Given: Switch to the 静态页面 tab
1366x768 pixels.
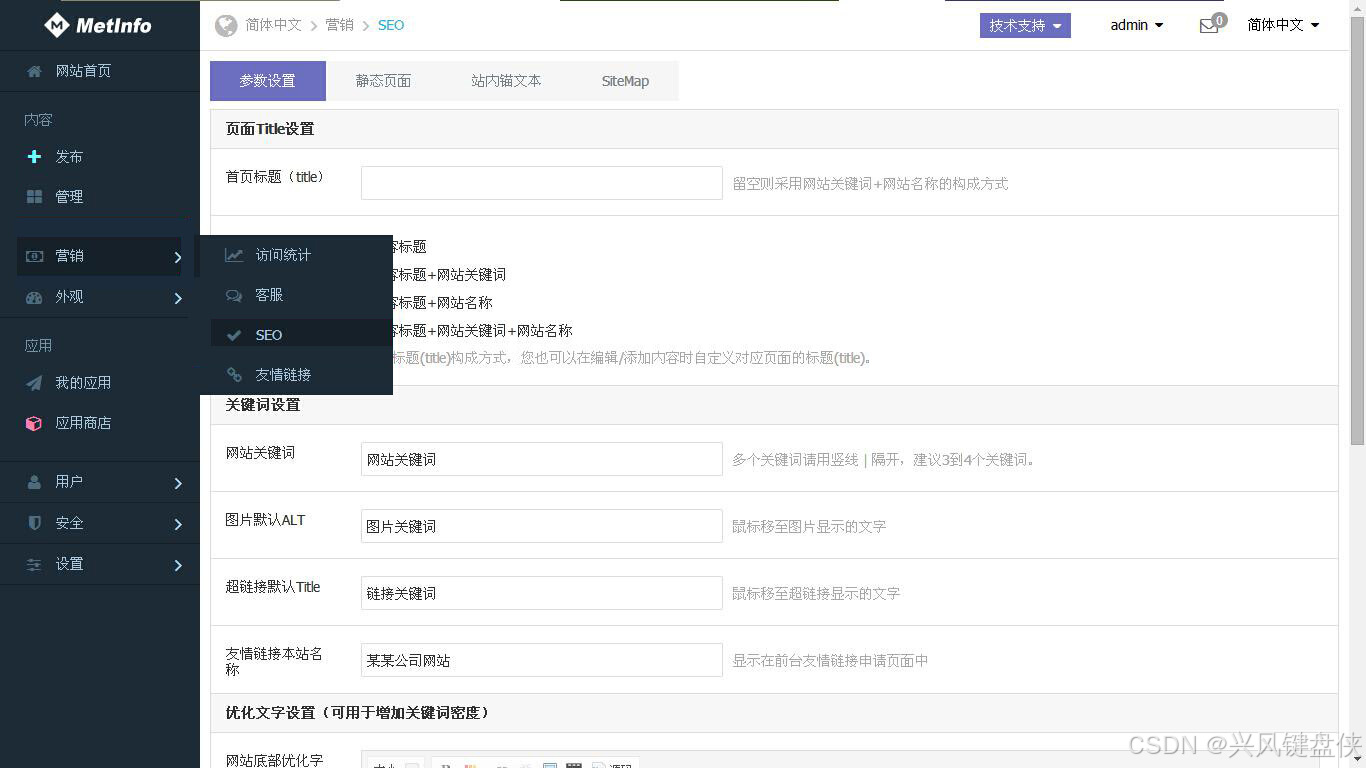Looking at the screenshot, I should (383, 81).
